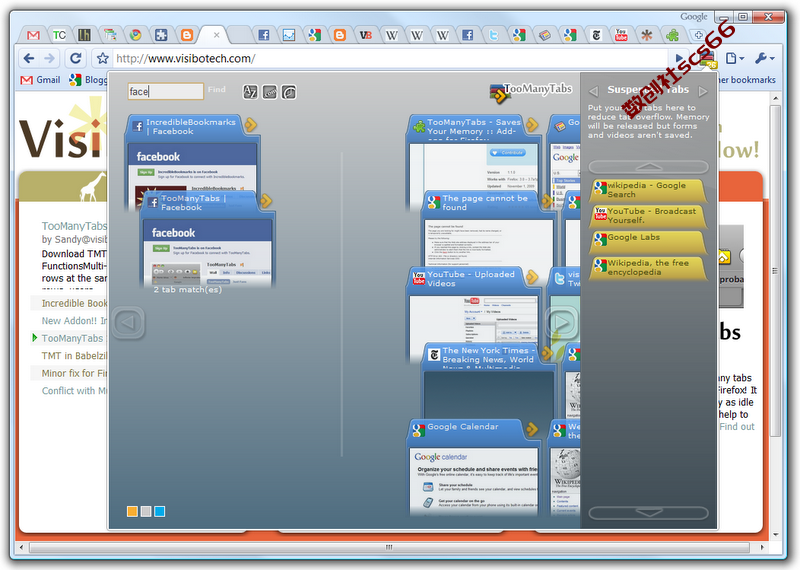Suspend the YouTube Uploaded Videos tab arrow

[x=532, y=277]
